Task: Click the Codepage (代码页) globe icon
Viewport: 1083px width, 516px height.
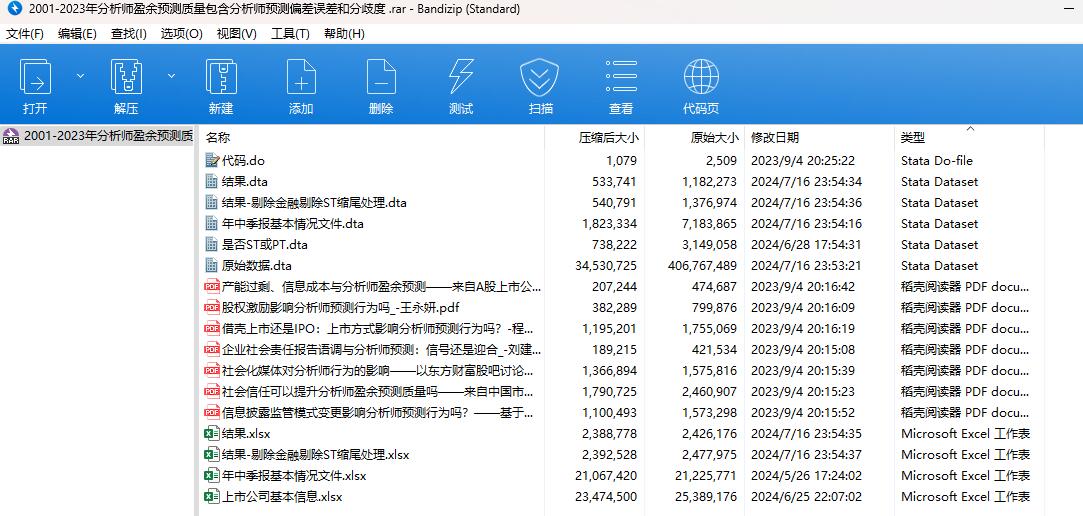Action: [701, 77]
